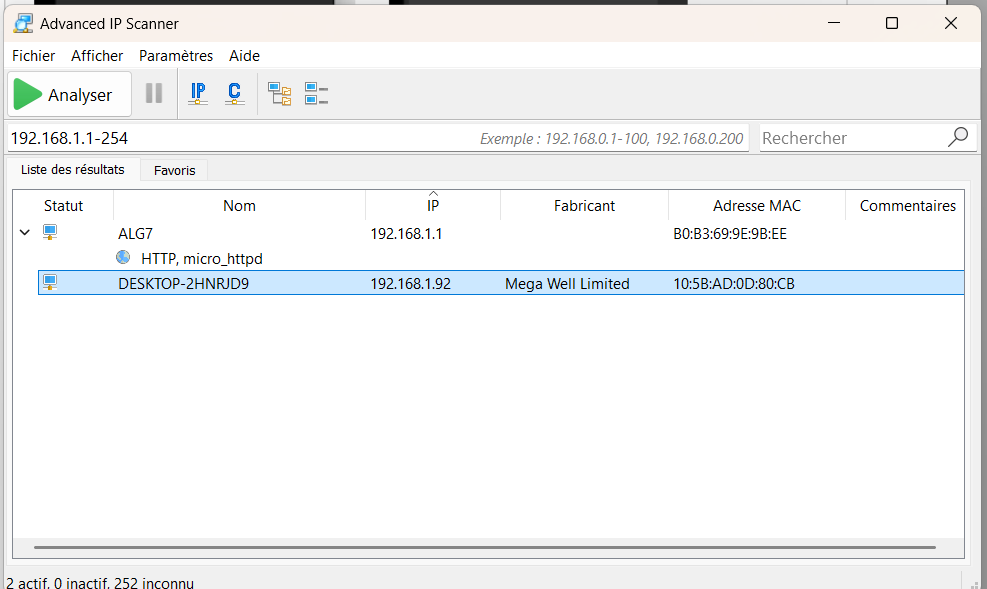Collapse the ALG7 device row
The image size is (987, 589).
point(24,233)
